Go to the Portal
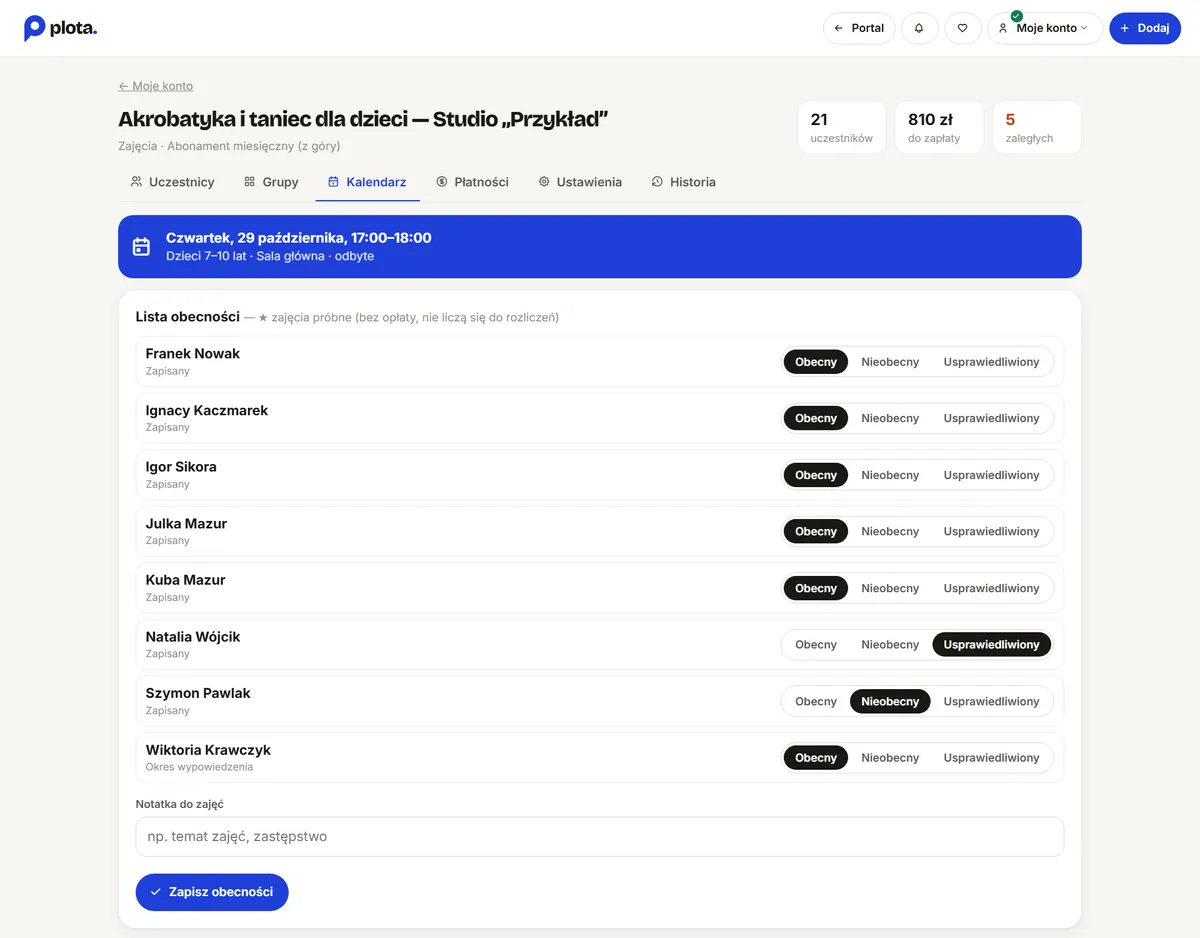The width and height of the screenshot is (1200, 938). click(859, 28)
